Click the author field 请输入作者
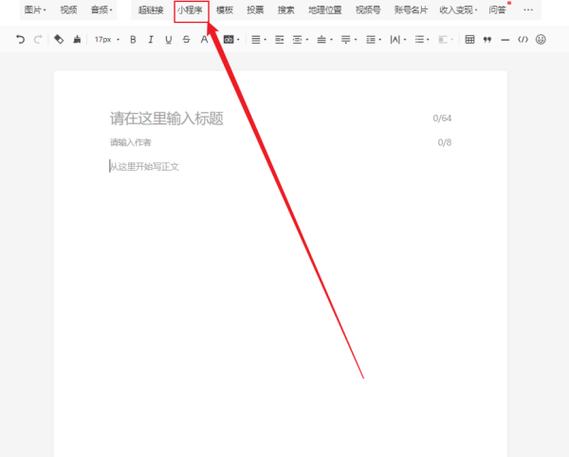Screen dimensions: 569x457 [131, 142]
